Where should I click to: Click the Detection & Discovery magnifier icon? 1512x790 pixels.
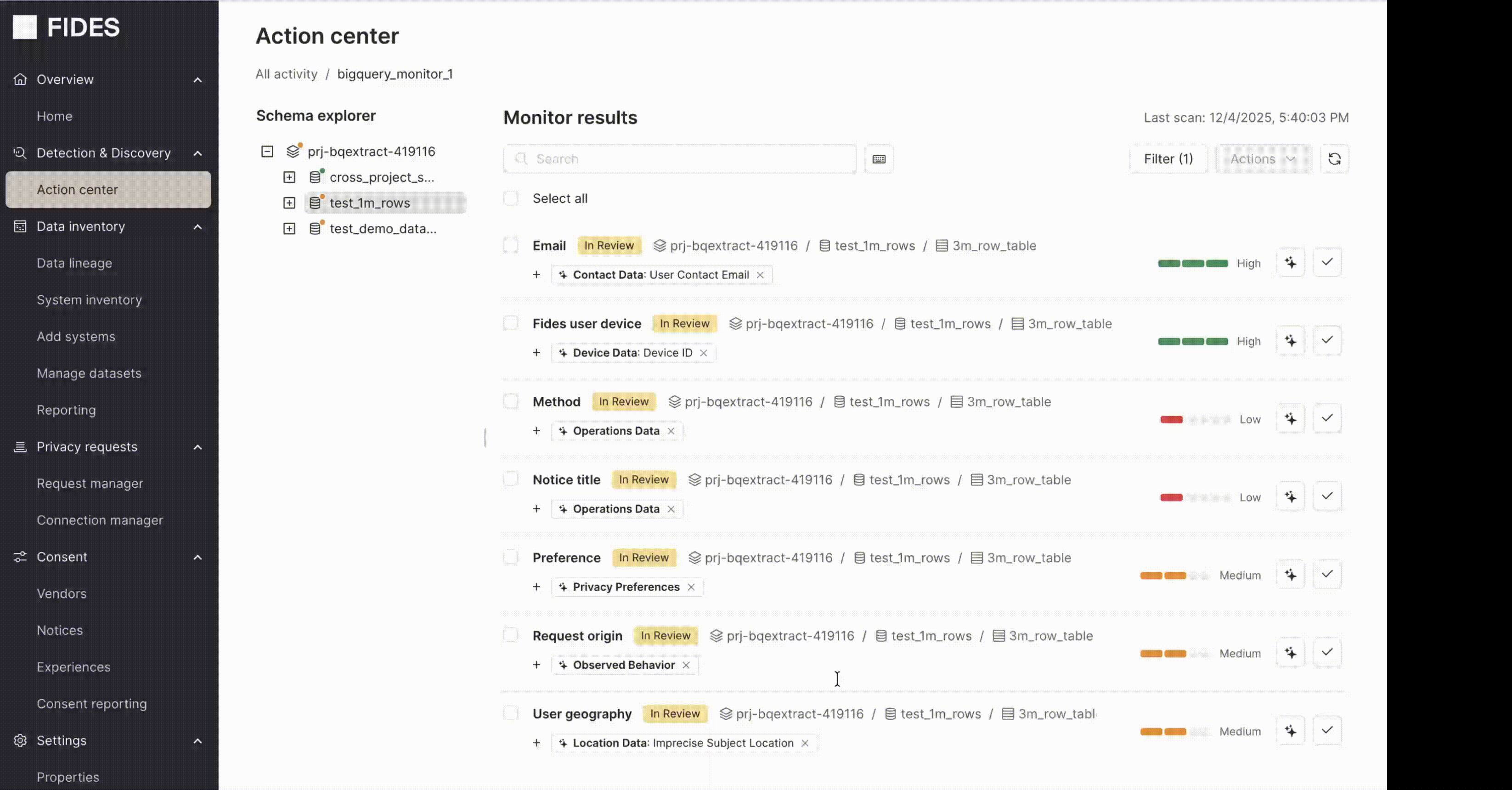[x=19, y=152]
